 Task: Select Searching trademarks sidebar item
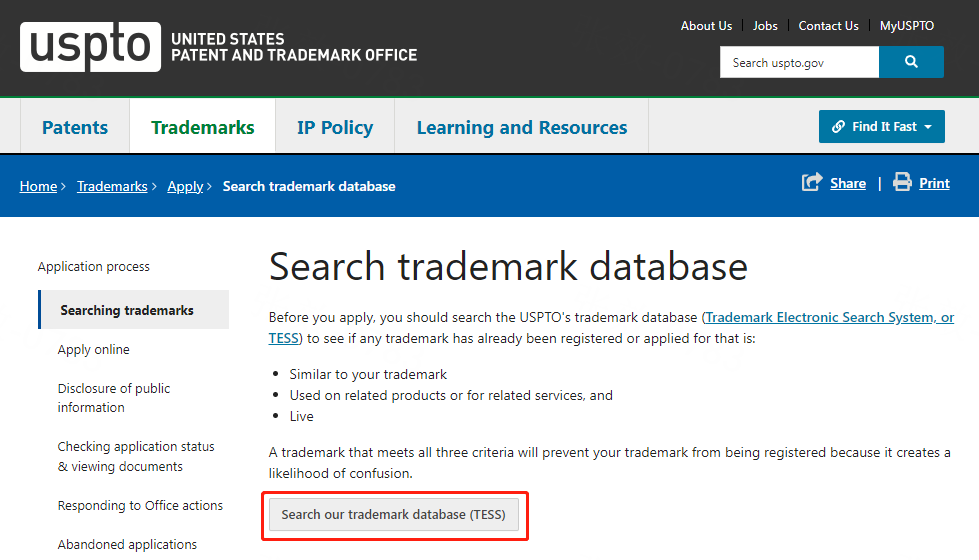[x=134, y=310]
